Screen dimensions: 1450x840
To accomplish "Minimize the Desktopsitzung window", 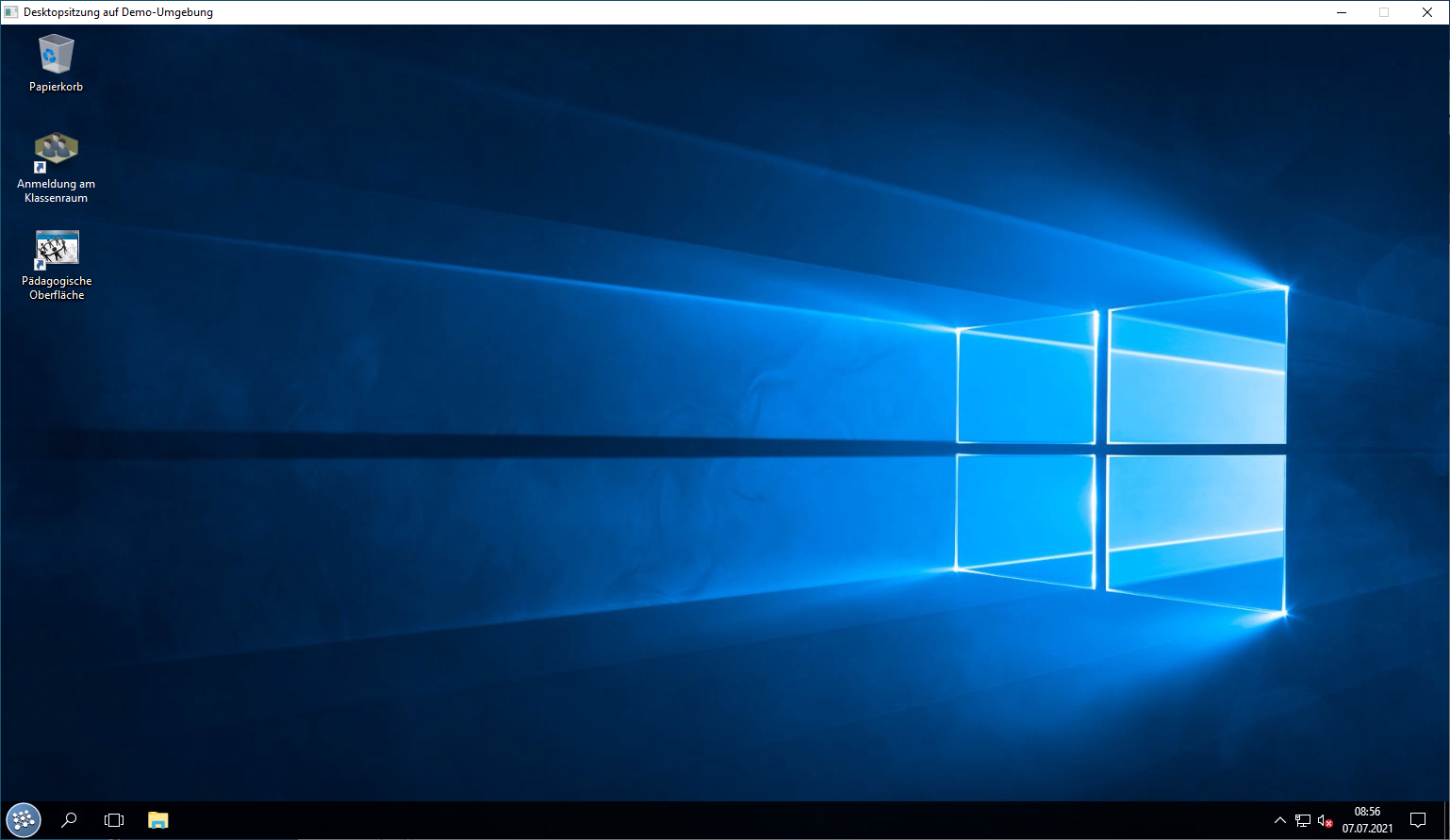I will pos(1341,12).
